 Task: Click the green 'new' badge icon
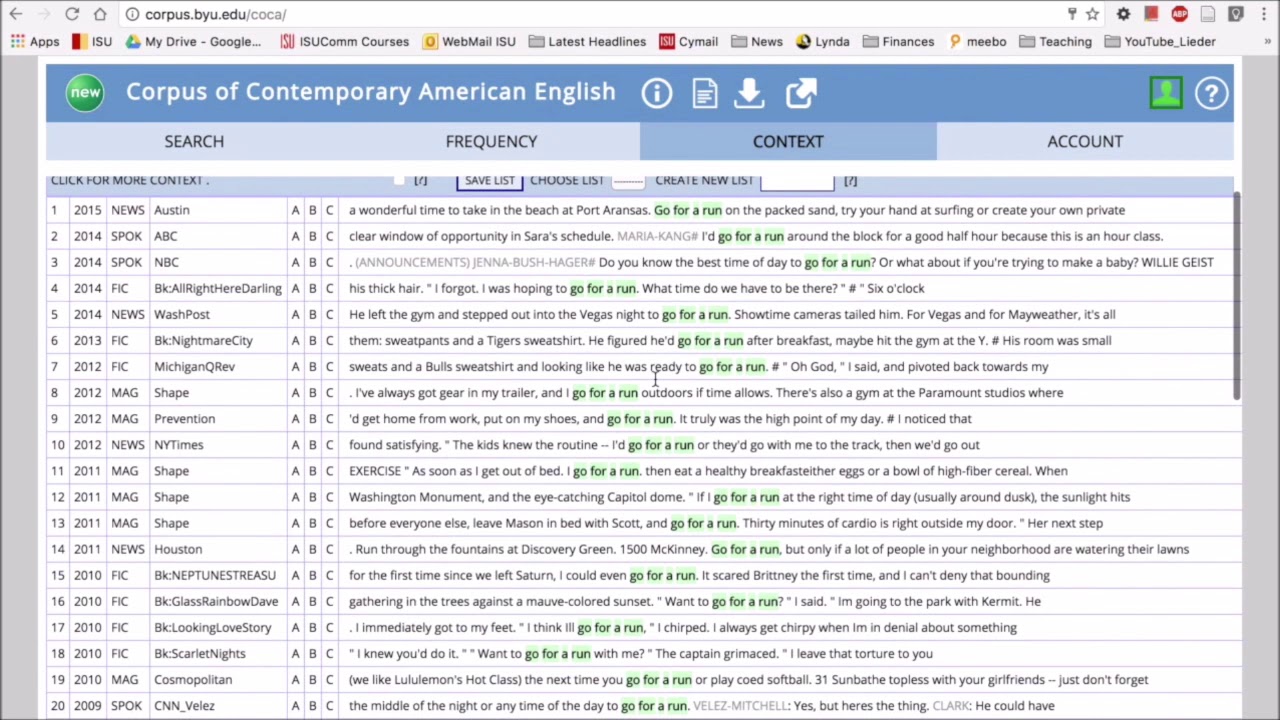(x=86, y=93)
